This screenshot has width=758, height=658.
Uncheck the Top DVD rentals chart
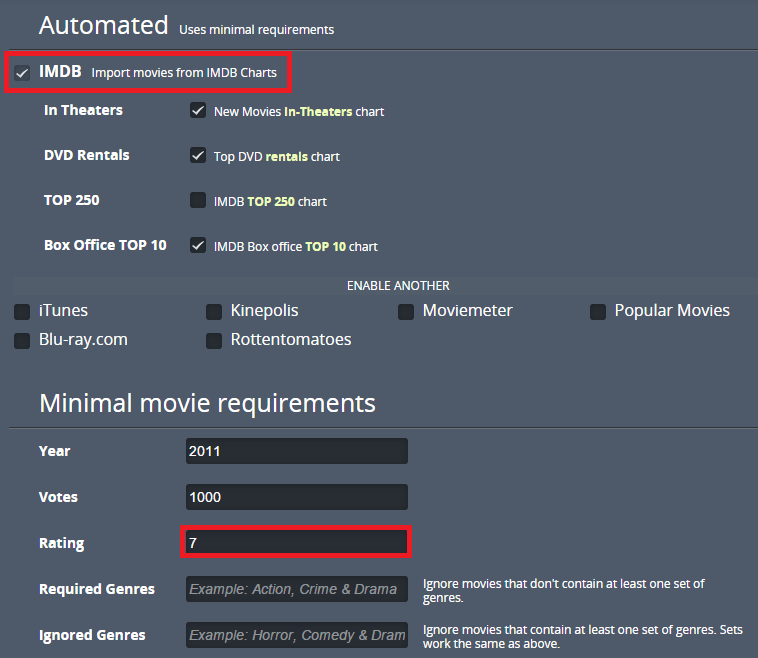pyautogui.click(x=198, y=156)
